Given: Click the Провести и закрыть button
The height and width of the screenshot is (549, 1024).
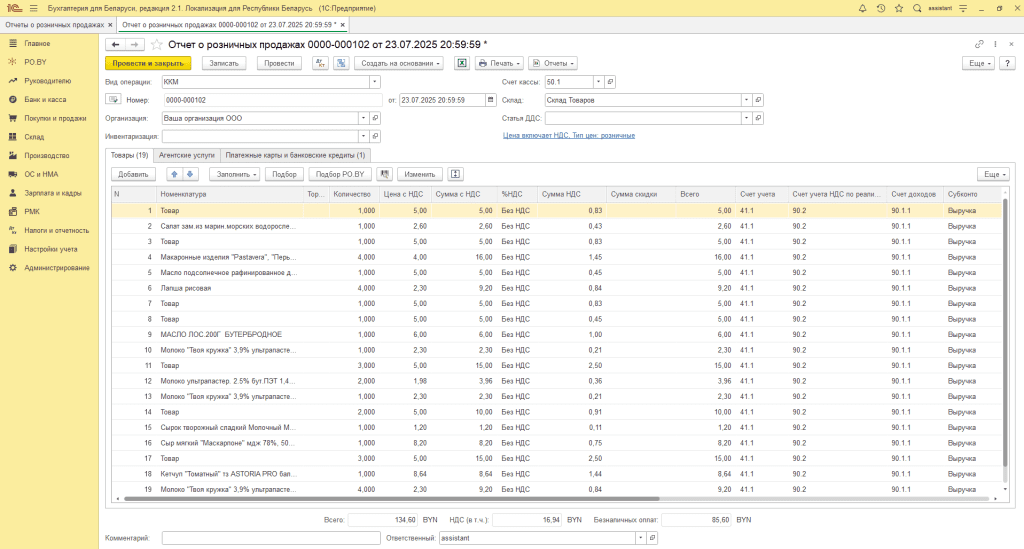Looking at the screenshot, I should pyautogui.click(x=148, y=63).
